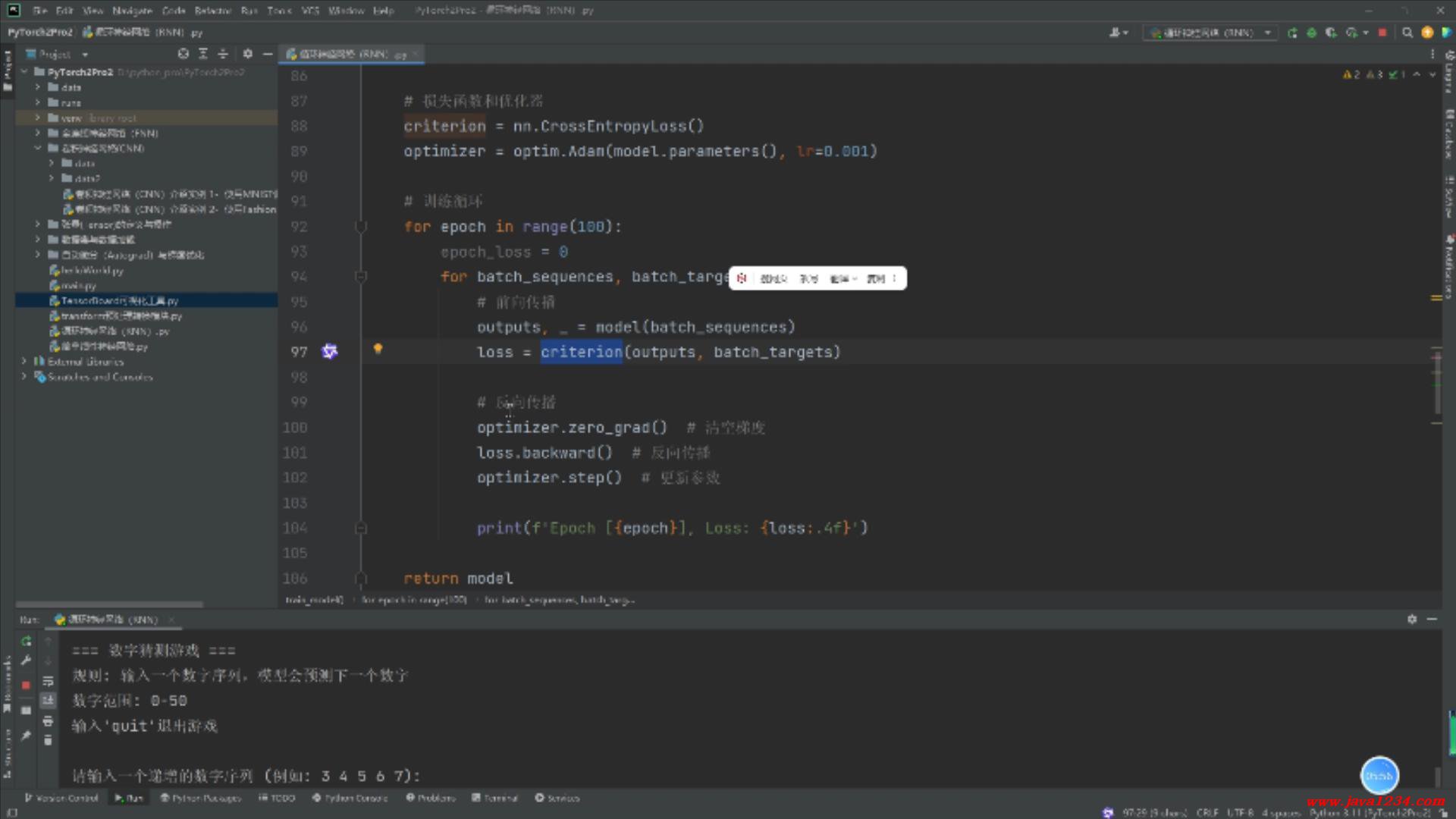The image size is (1456, 819).
Task: Rerun the script from Run panel
Action: 26,642
